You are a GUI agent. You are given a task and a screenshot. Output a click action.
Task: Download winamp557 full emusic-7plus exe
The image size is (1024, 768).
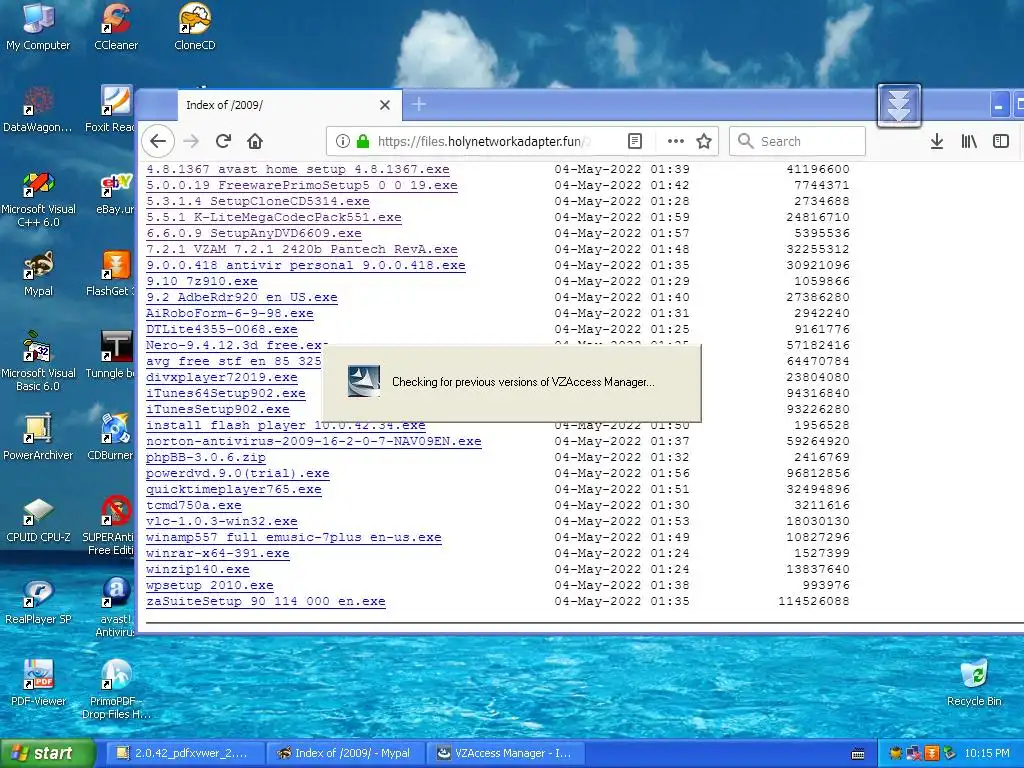click(x=294, y=537)
